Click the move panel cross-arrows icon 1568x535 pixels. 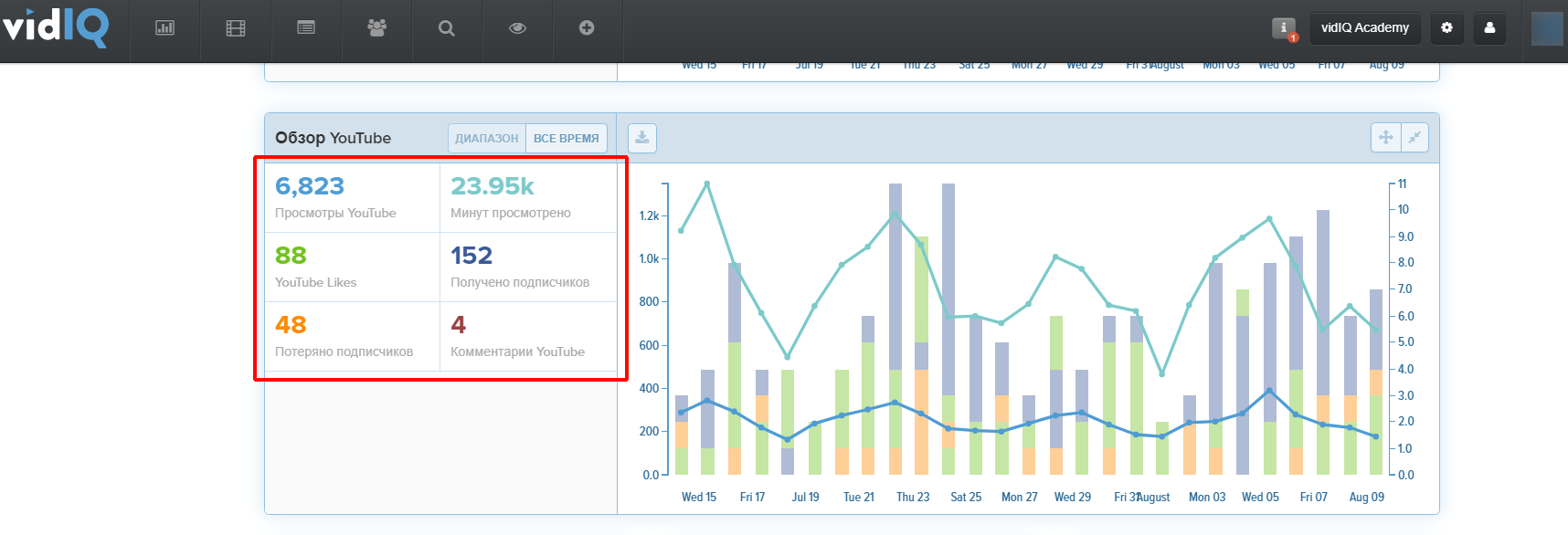pyautogui.click(x=1386, y=137)
